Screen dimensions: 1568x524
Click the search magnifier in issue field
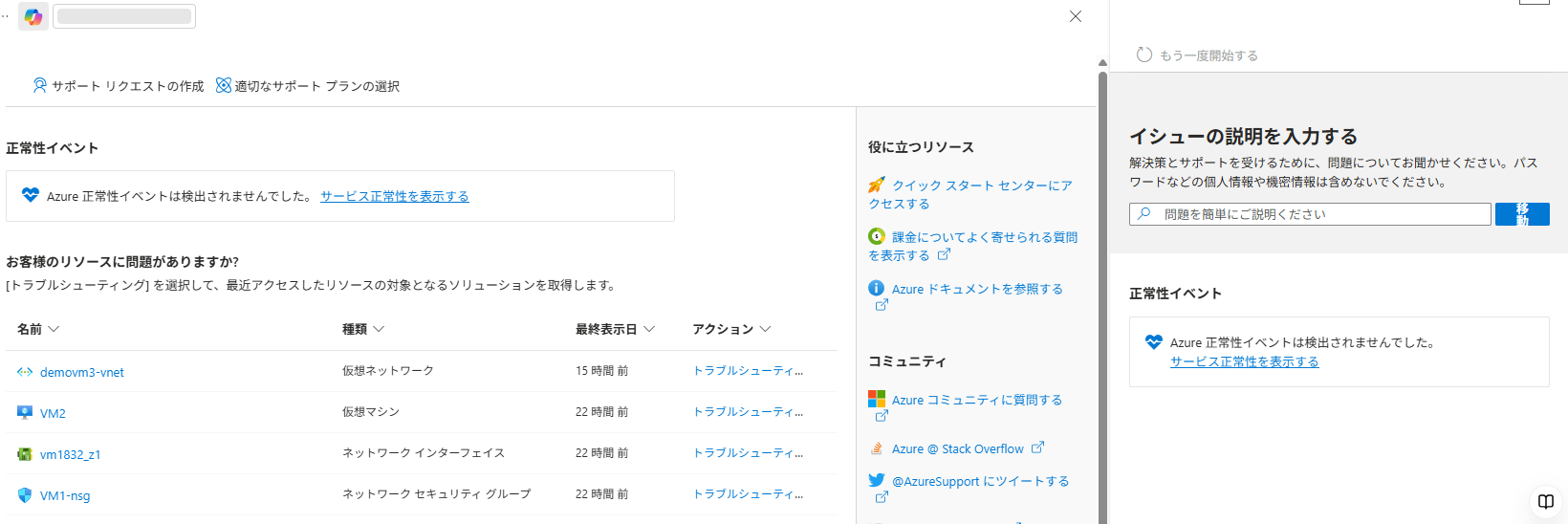point(1143,214)
